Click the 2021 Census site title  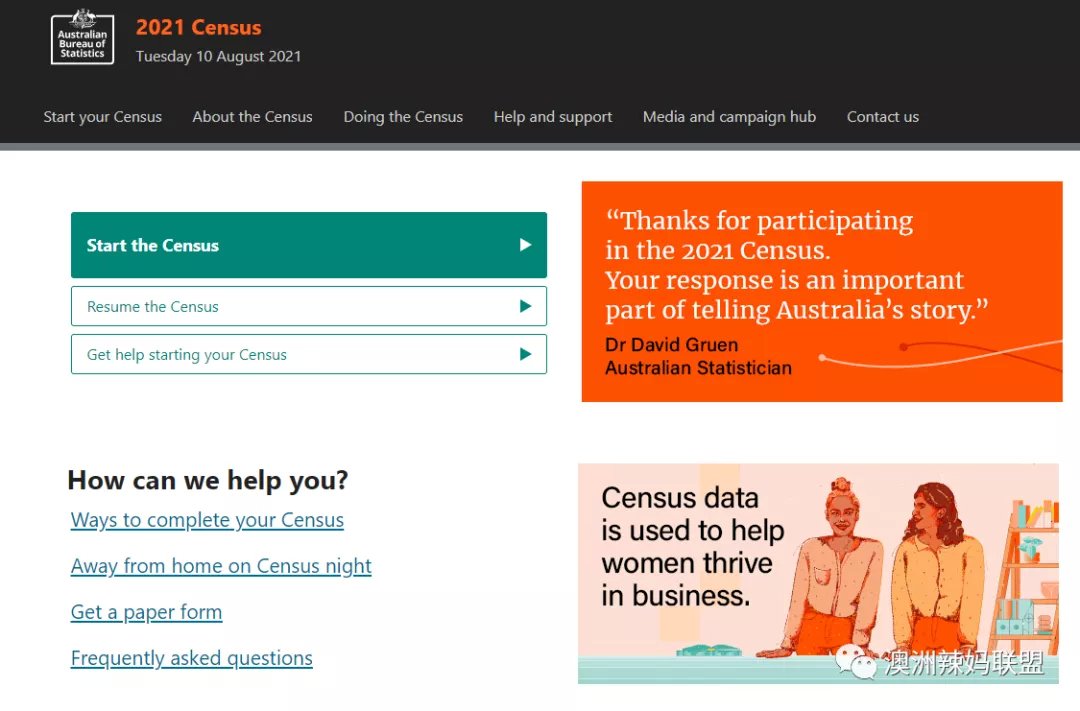[198, 28]
